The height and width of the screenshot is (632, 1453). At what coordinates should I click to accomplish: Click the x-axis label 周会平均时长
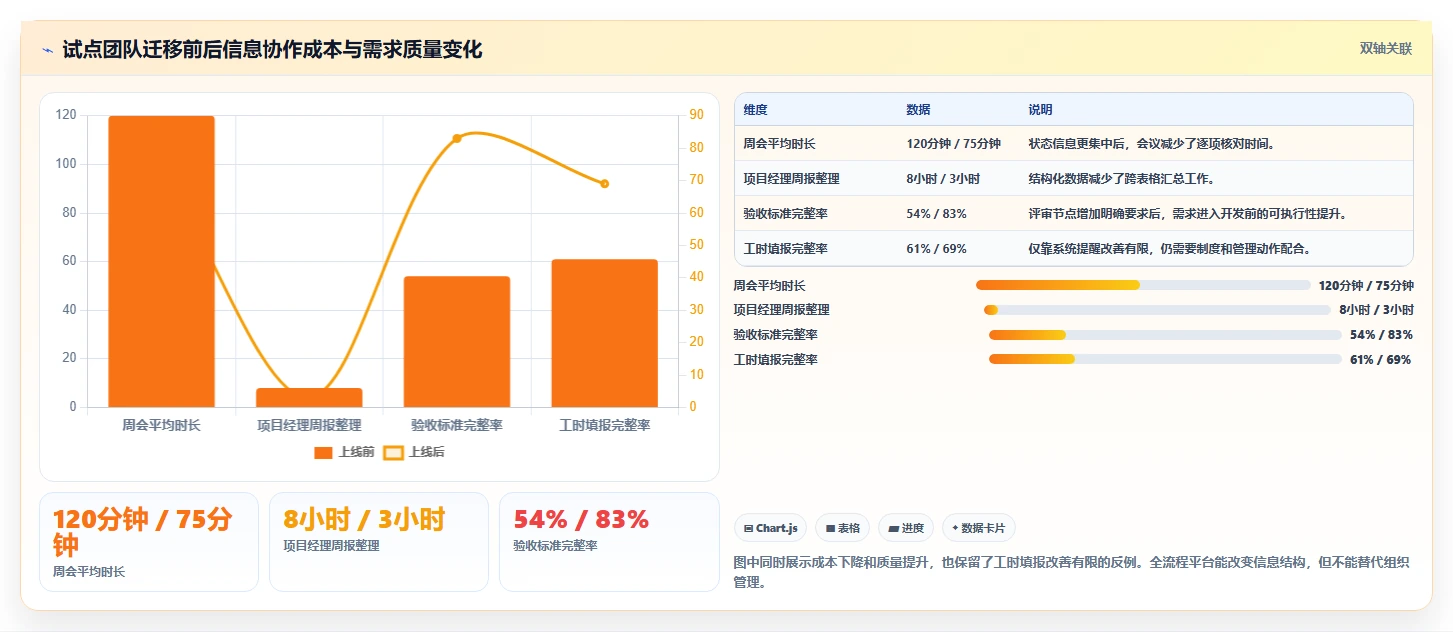pyautogui.click(x=161, y=425)
